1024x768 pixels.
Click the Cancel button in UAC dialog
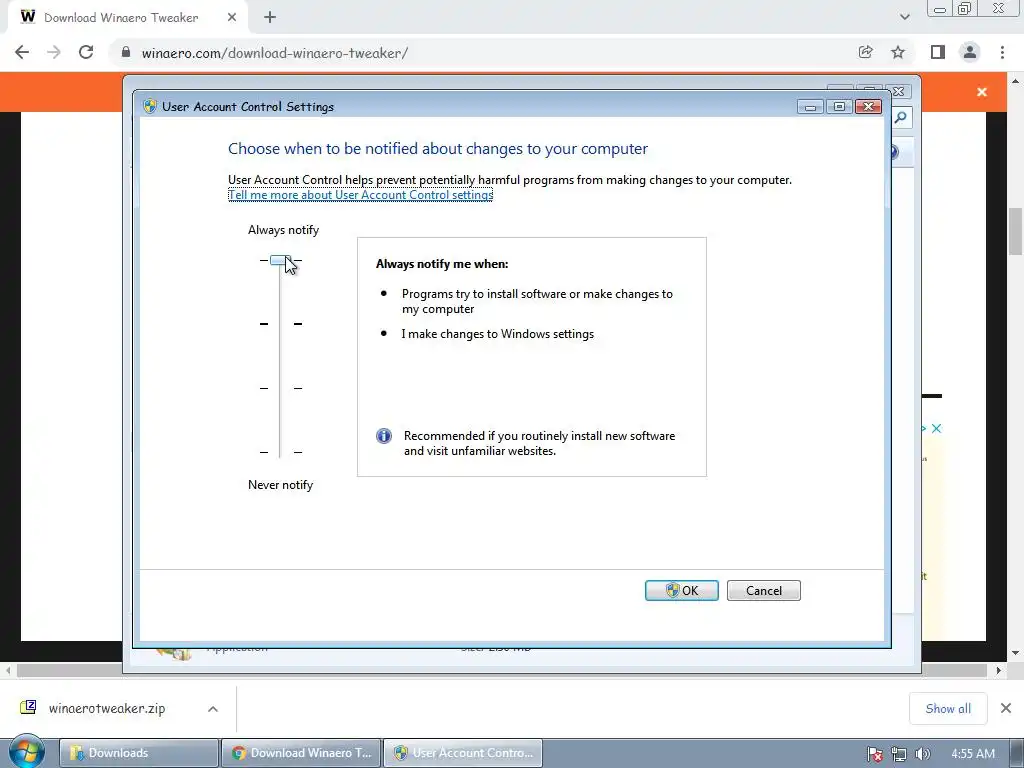[x=763, y=590]
